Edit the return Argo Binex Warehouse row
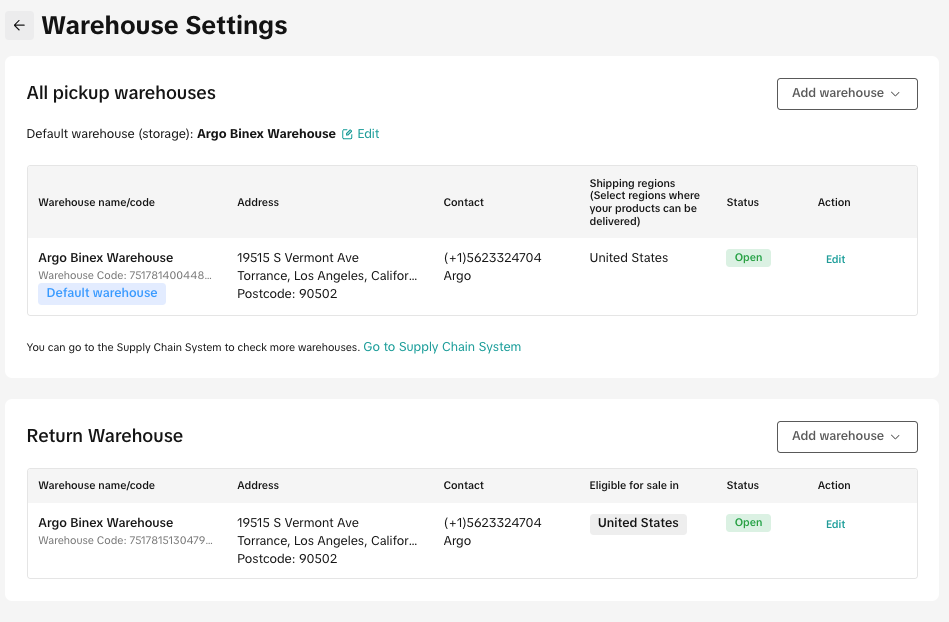 835,524
